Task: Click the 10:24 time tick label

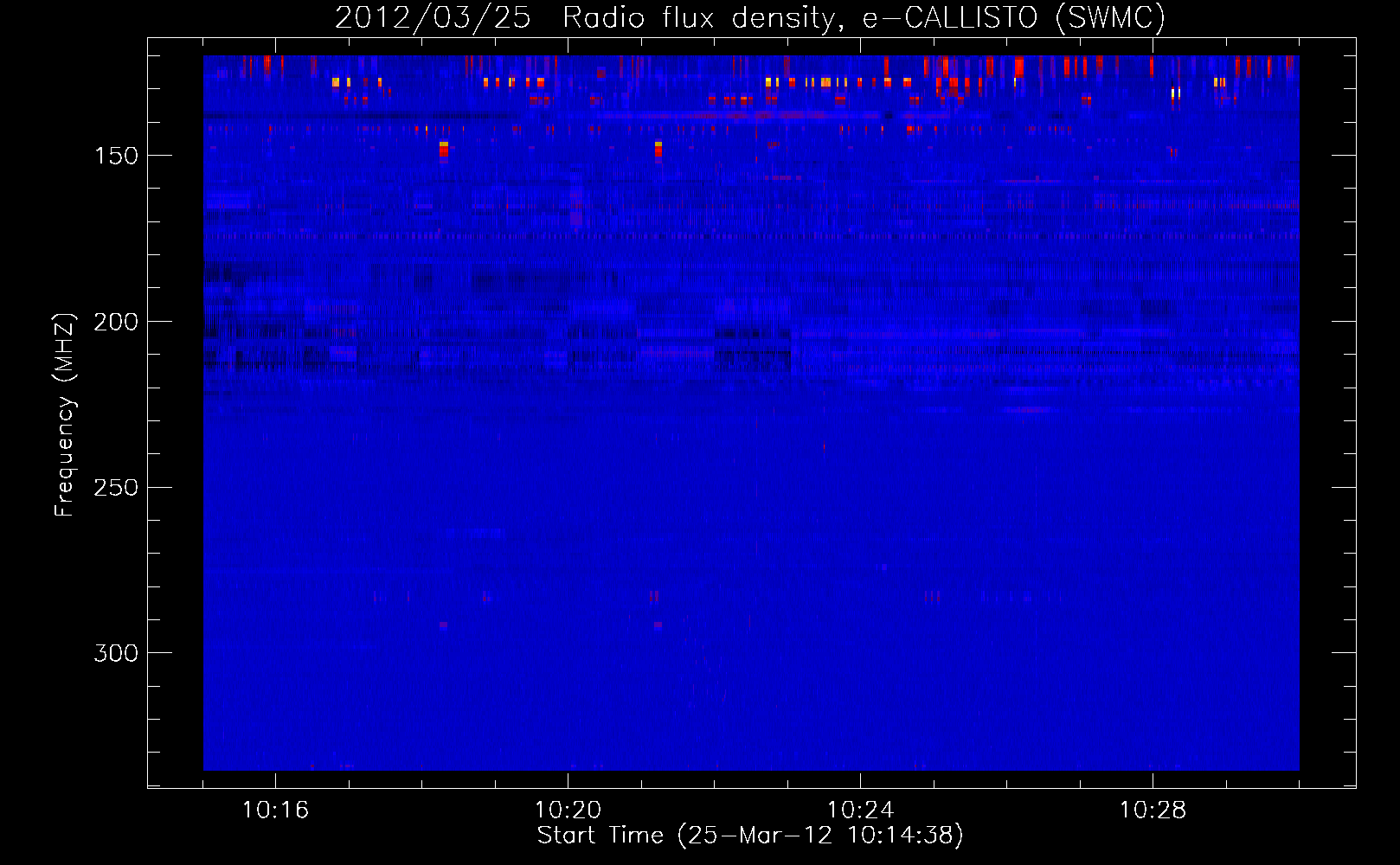Action: click(x=860, y=811)
